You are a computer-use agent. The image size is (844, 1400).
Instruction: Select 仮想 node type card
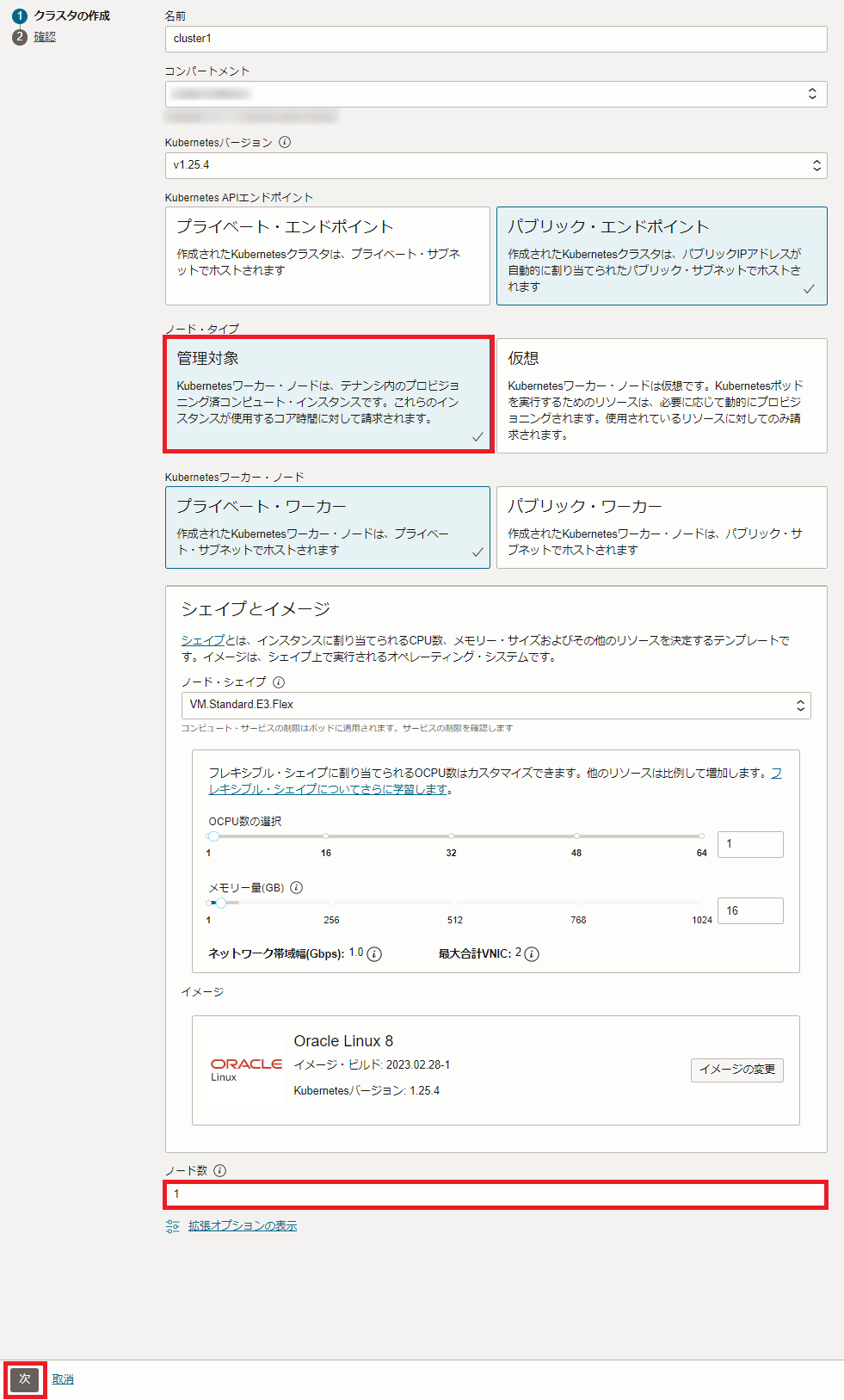(x=661, y=396)
